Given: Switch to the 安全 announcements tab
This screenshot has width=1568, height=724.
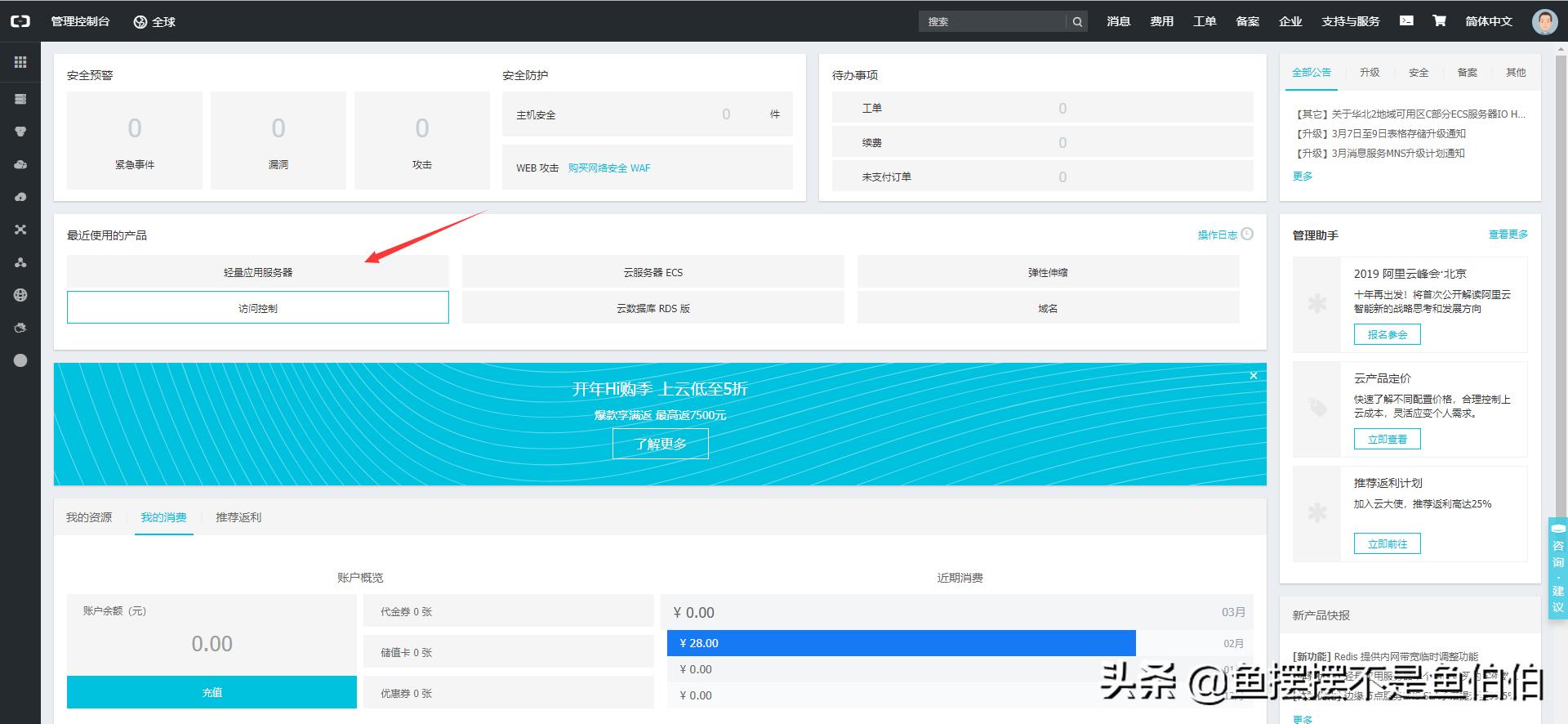Looking at the screenshot, I should click(1419, 73).
